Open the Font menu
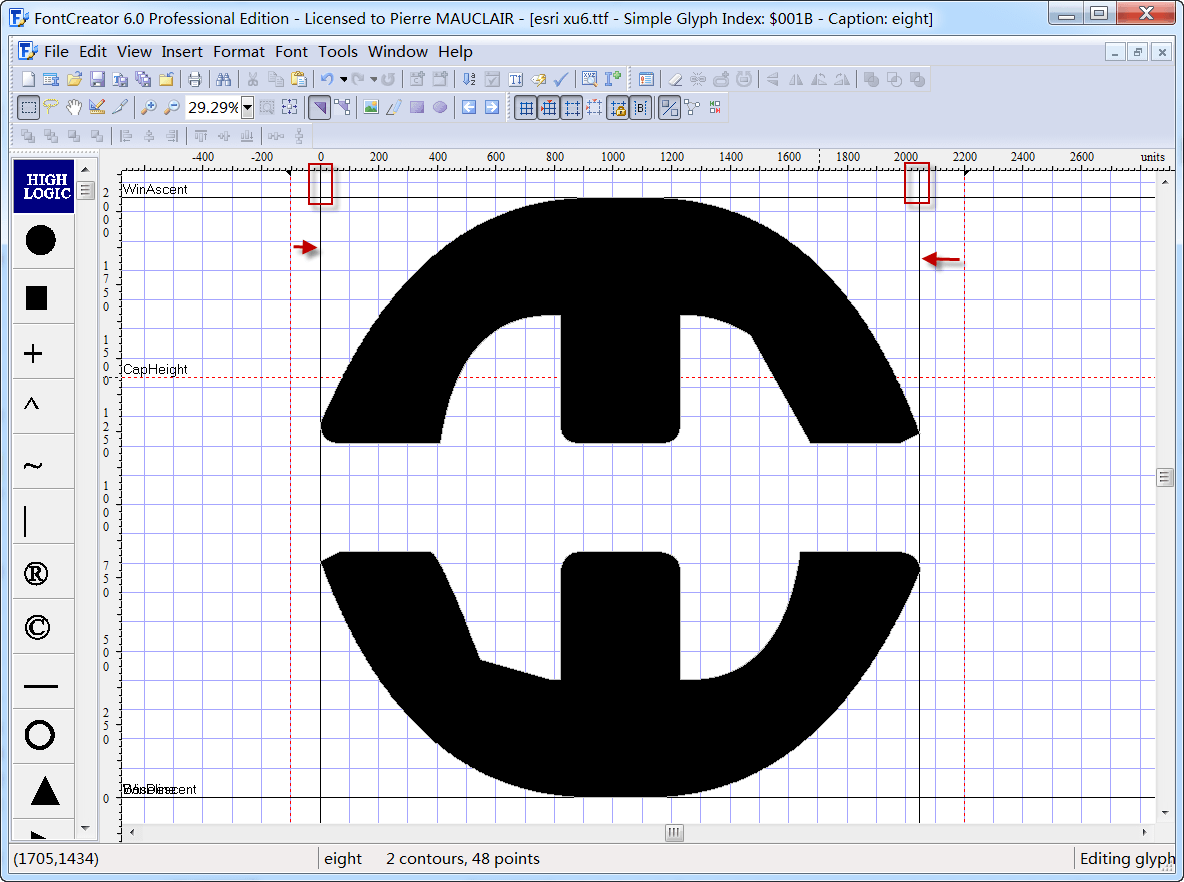This screenshot has width=1184, height=882. click(291, 51)
